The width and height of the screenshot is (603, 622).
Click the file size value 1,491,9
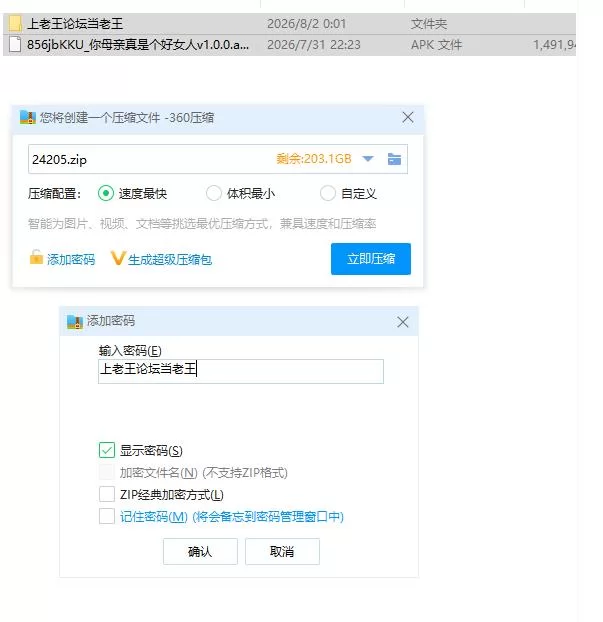[x=554, y=45]
